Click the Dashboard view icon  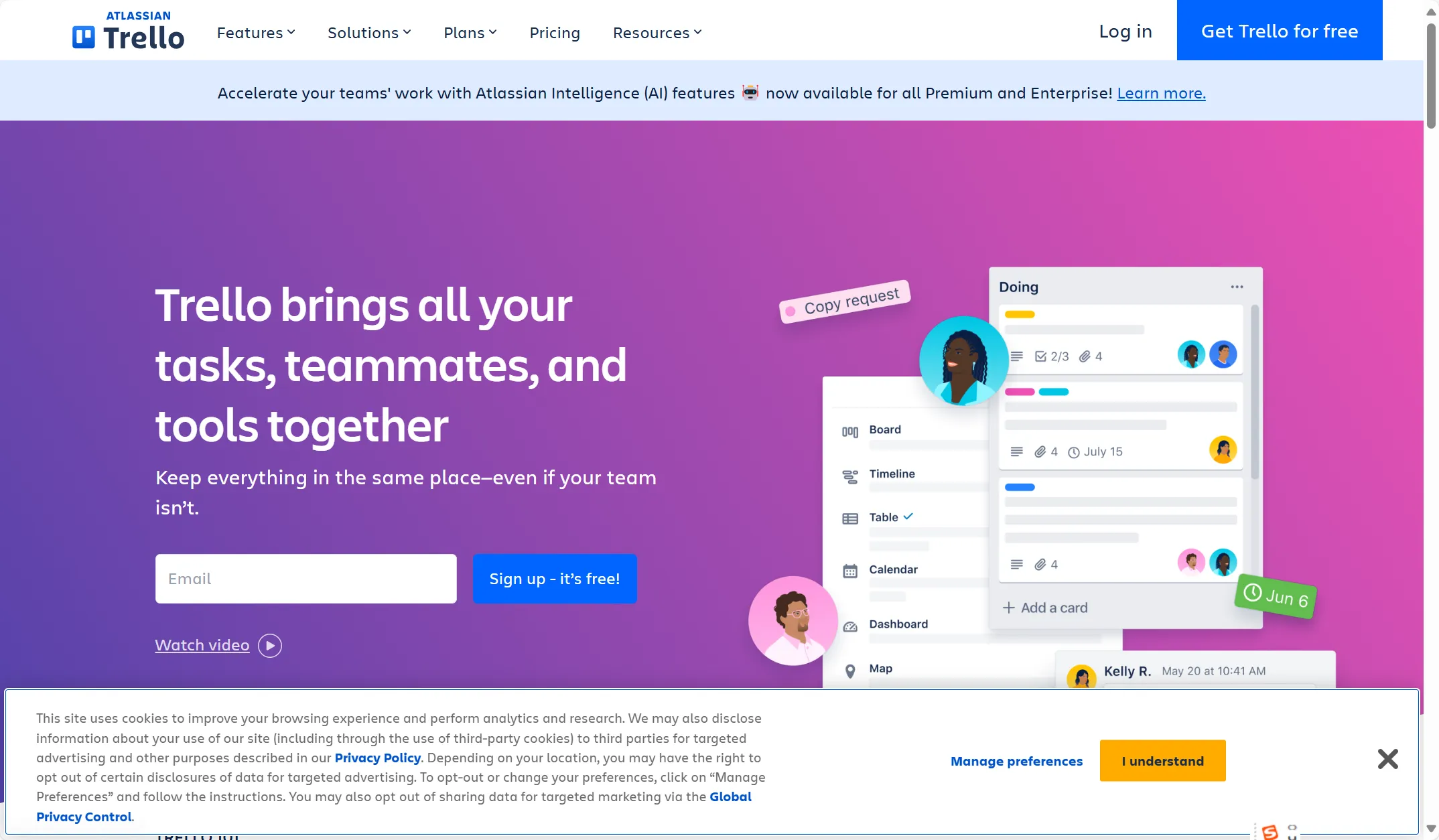click(850, 625)
